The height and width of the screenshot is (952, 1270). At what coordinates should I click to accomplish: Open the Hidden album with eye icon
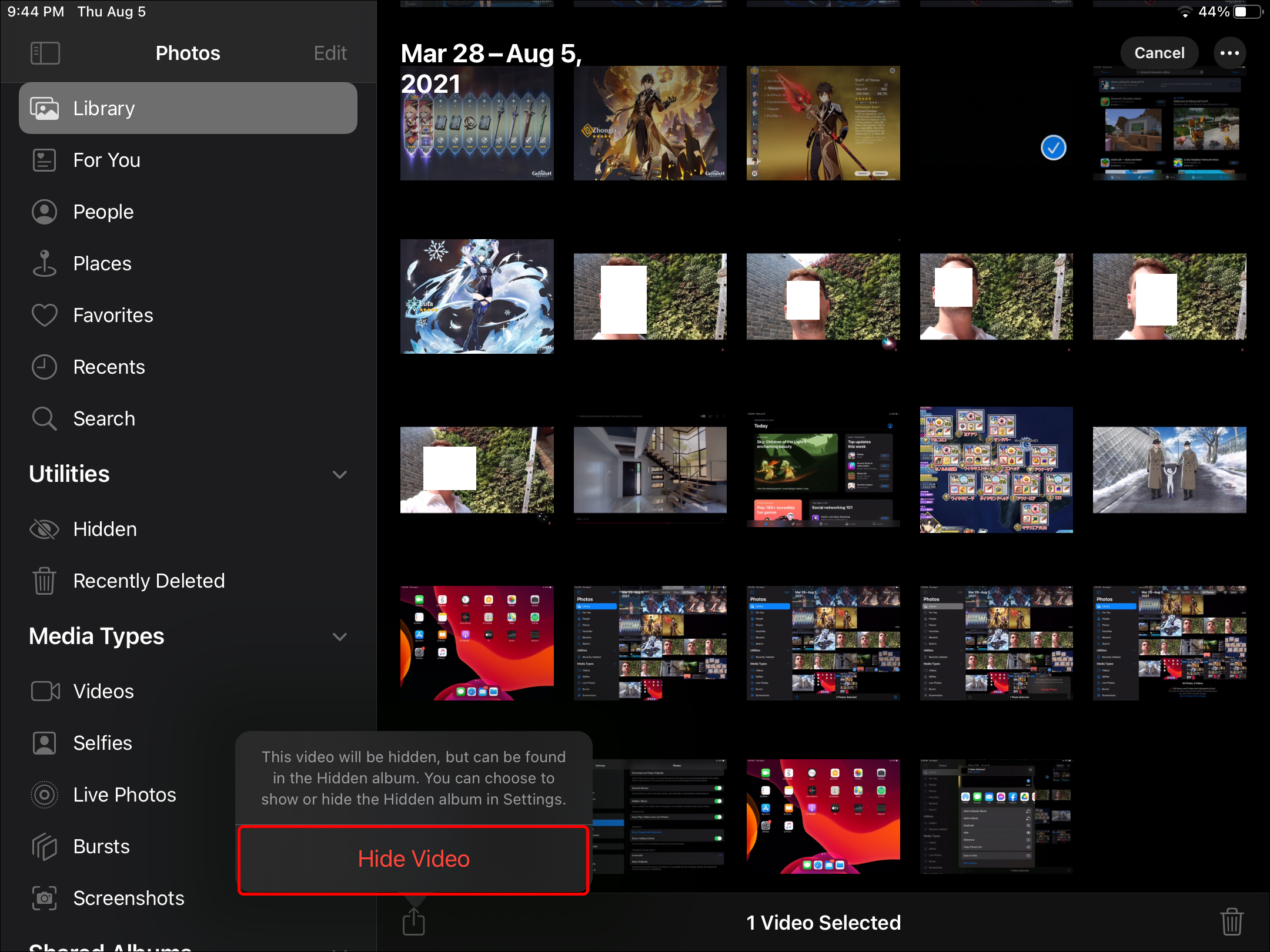105,529
